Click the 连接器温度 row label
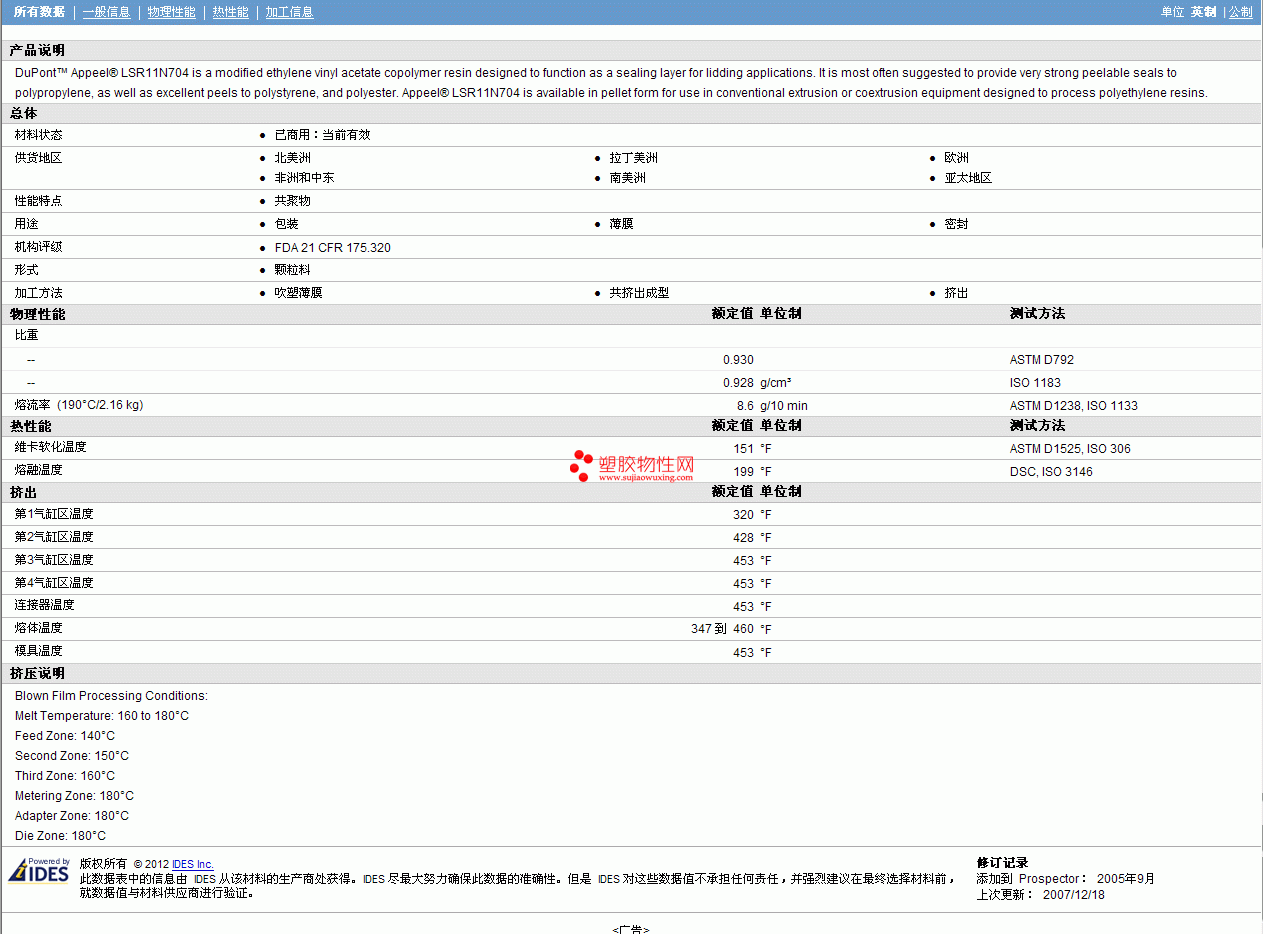Viewport: 1263px width, 934px height. coord(44,605)
